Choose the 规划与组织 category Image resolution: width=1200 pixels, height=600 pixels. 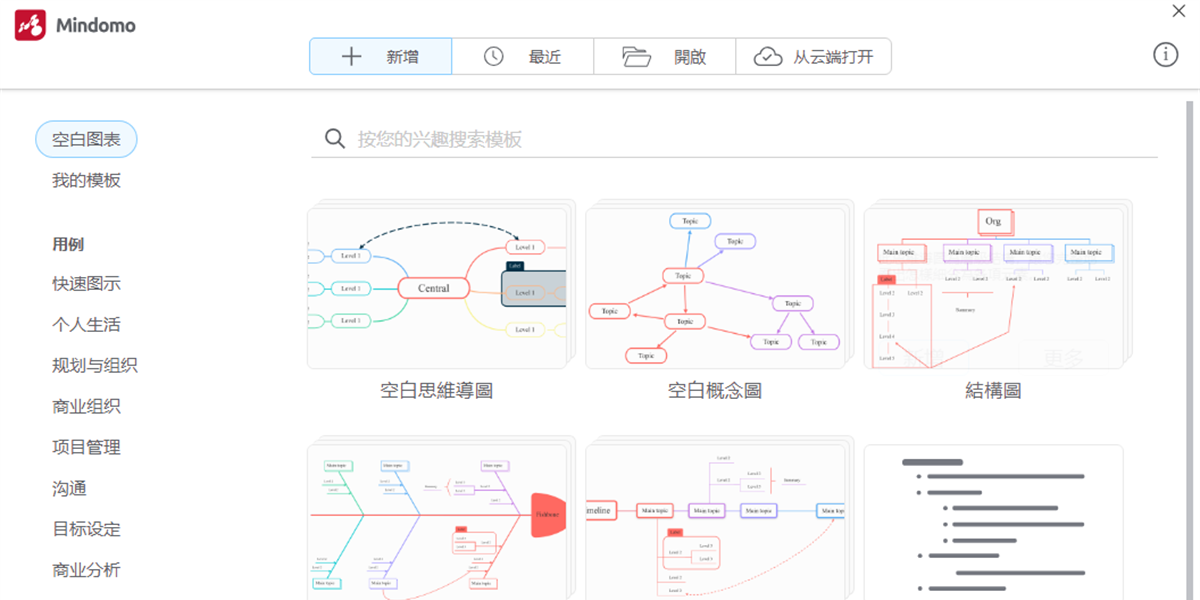(95, 366)
